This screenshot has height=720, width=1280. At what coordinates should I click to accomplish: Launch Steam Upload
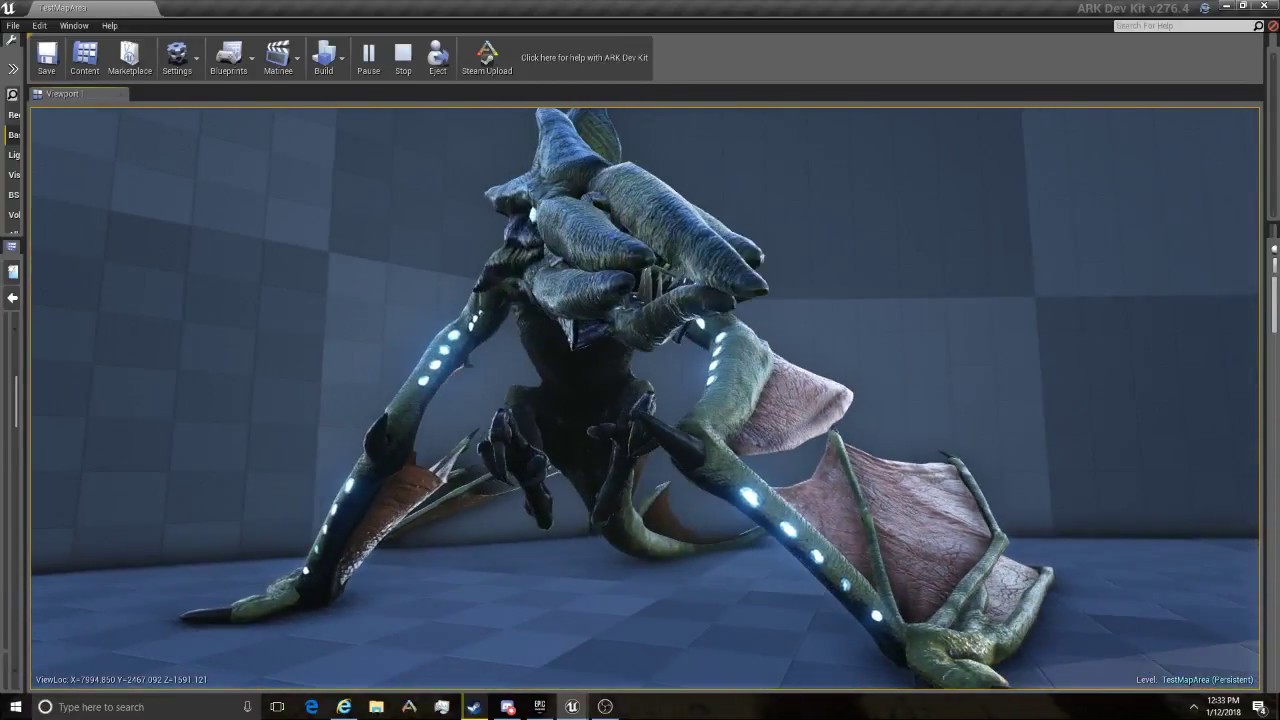487,58
